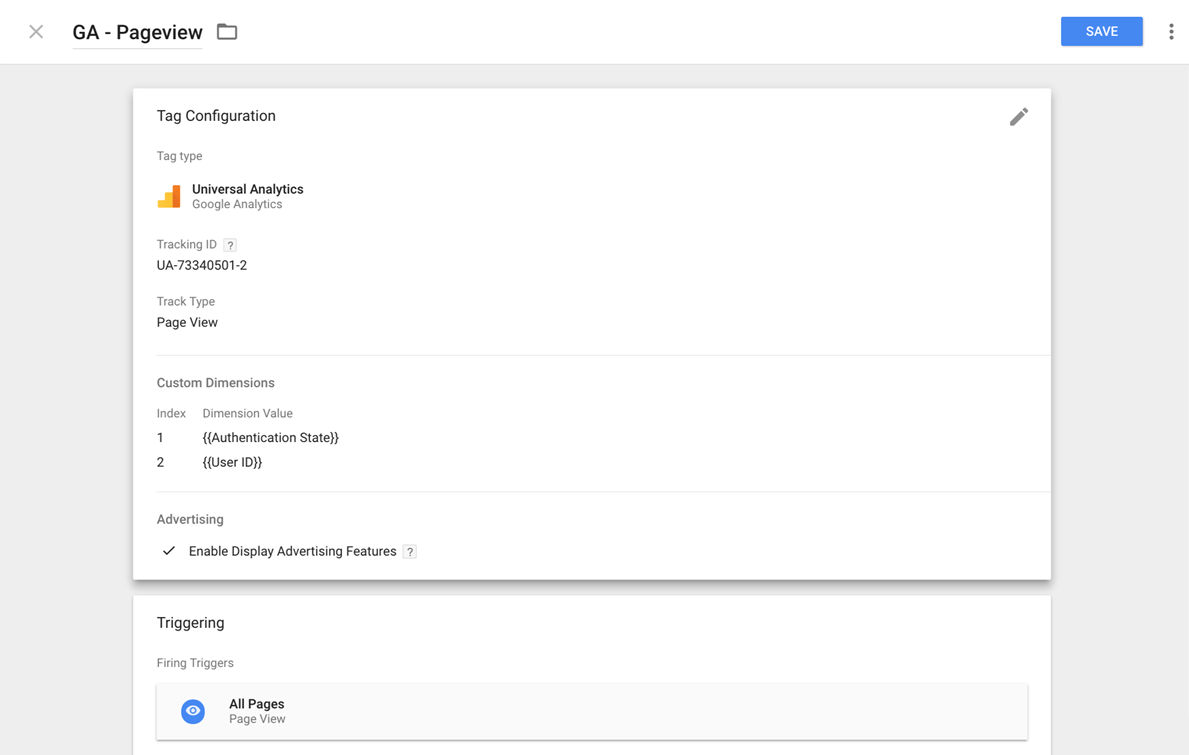The height and width of the screenshot is (755, 1189).
Task: Click the Triggering section header
Action: (x=190, y=622)
